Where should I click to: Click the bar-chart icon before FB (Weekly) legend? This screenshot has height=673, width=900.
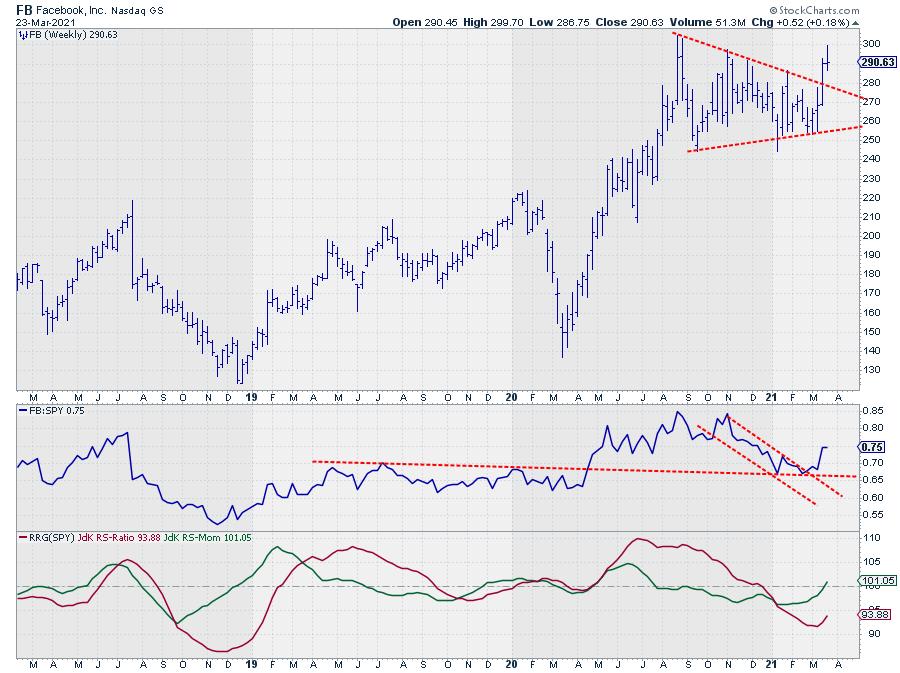point(23,35)
